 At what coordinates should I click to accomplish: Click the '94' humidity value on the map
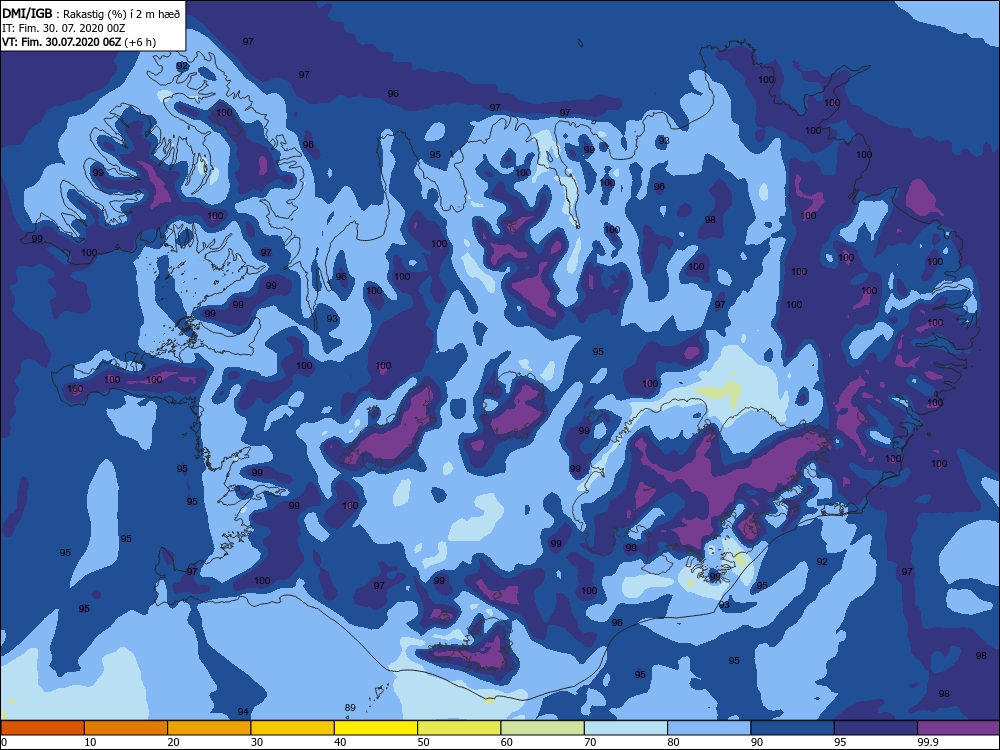[x=243, y=712]
